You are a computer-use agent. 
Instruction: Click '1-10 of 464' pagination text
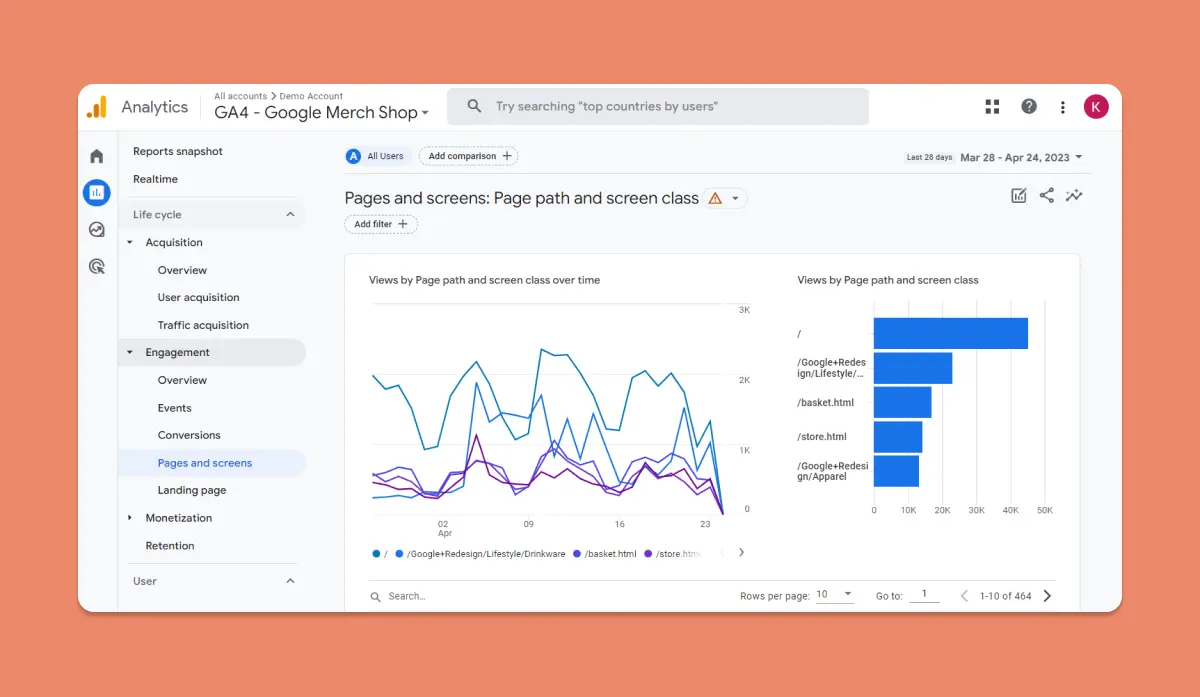coord(1005,596)
